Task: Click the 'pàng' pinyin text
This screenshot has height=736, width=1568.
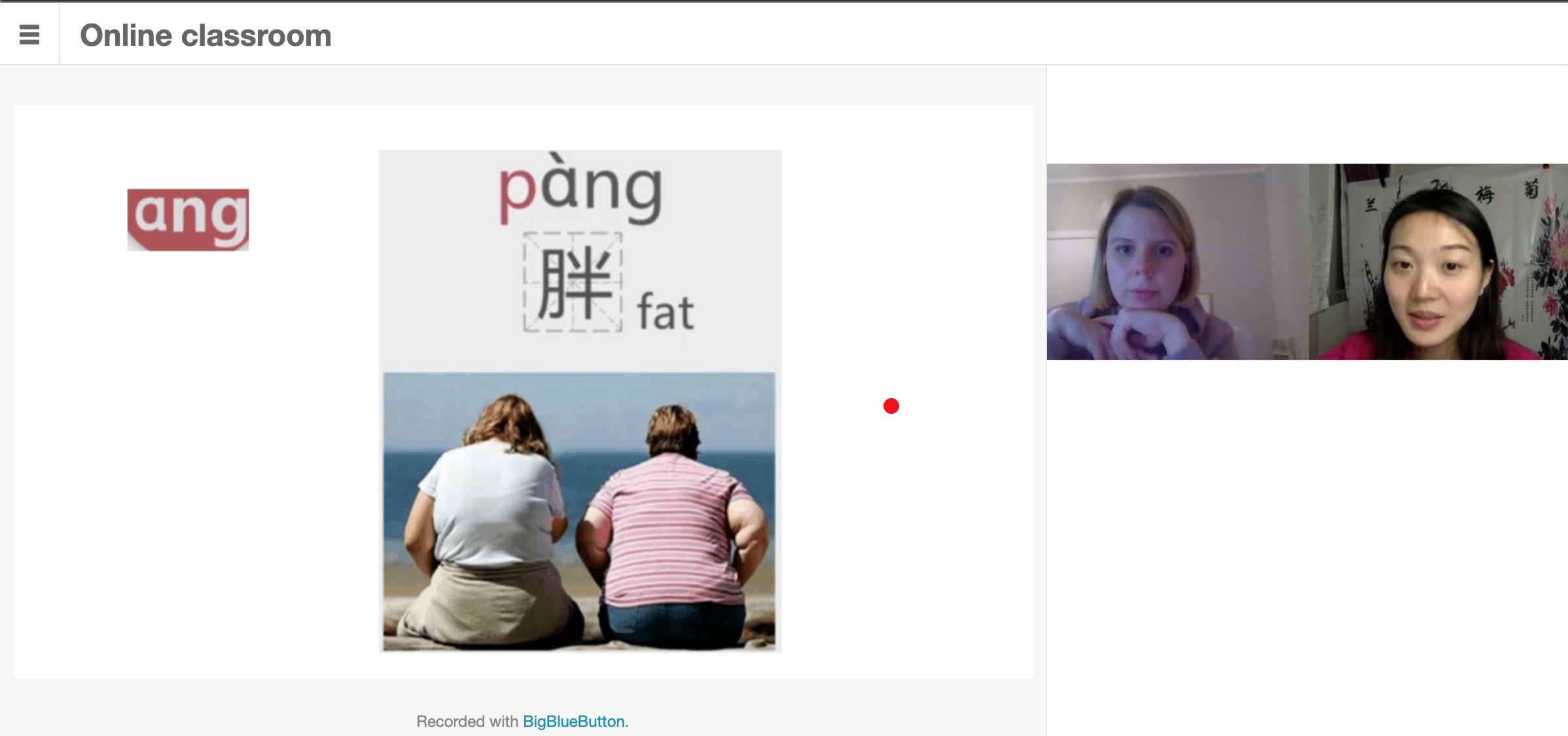Action: pos(580,191)
